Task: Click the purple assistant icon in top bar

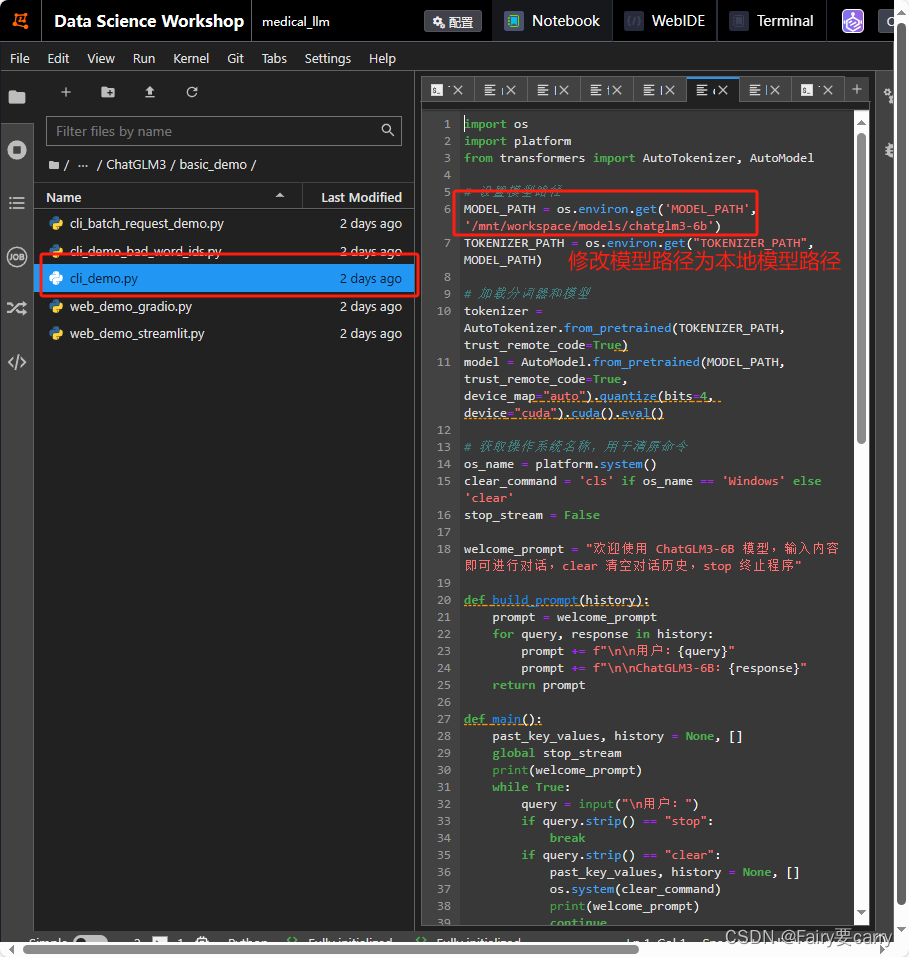Action: (x=853, y=21)
